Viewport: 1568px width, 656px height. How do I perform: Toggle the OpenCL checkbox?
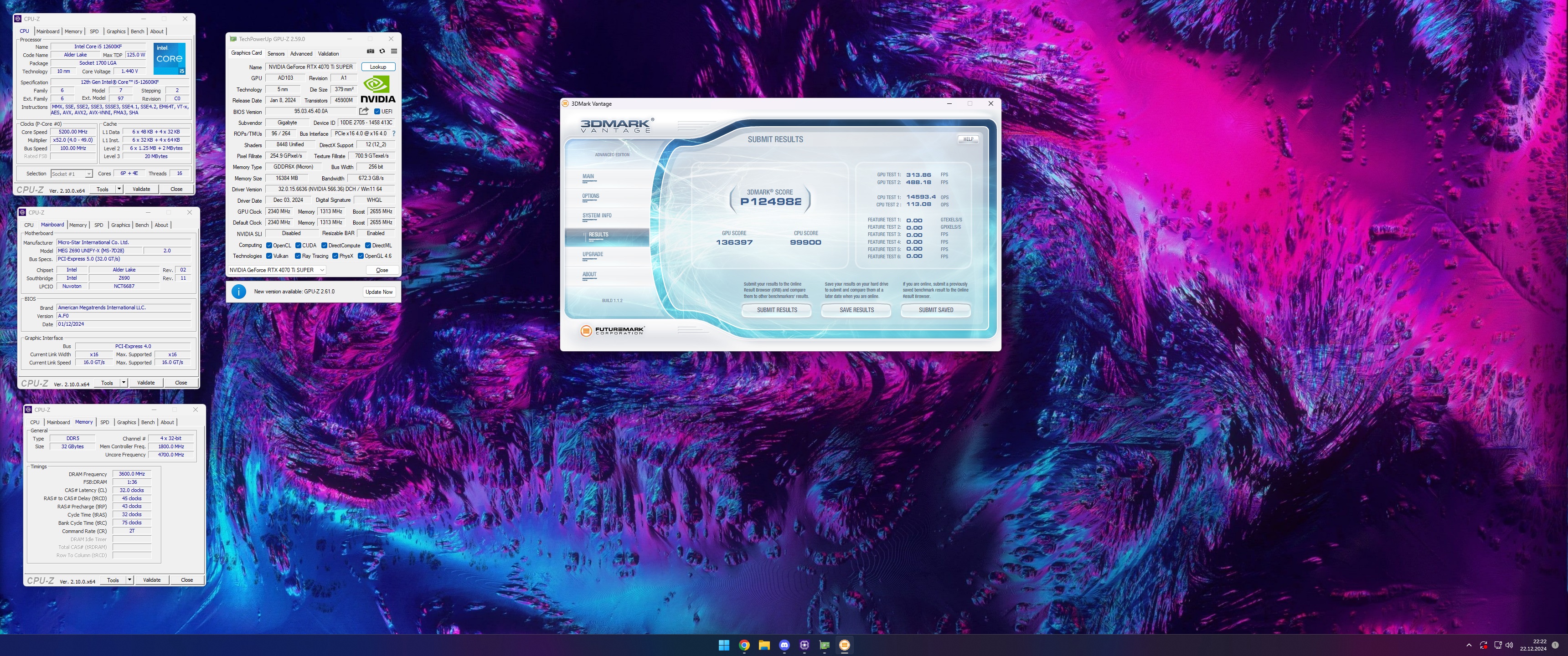point(269,245)
